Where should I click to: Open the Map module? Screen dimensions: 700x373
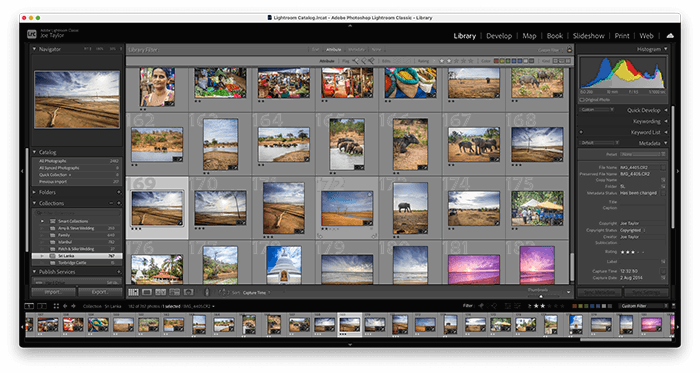529,36
